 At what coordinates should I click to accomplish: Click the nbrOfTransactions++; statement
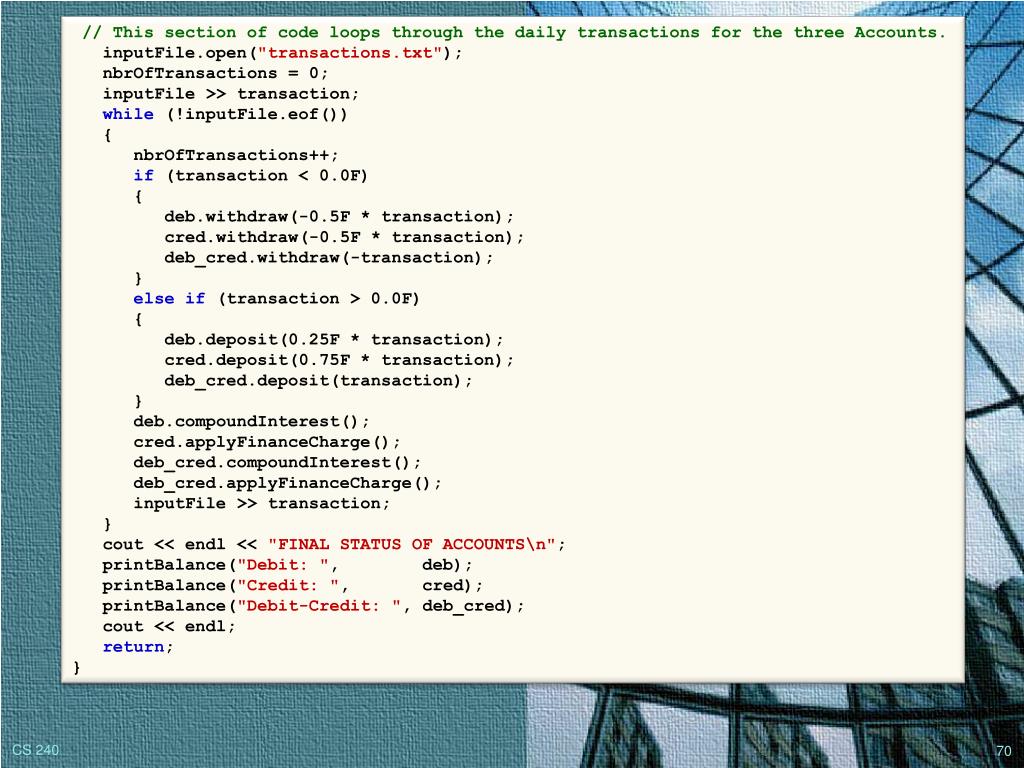click(x=236, y=155)
